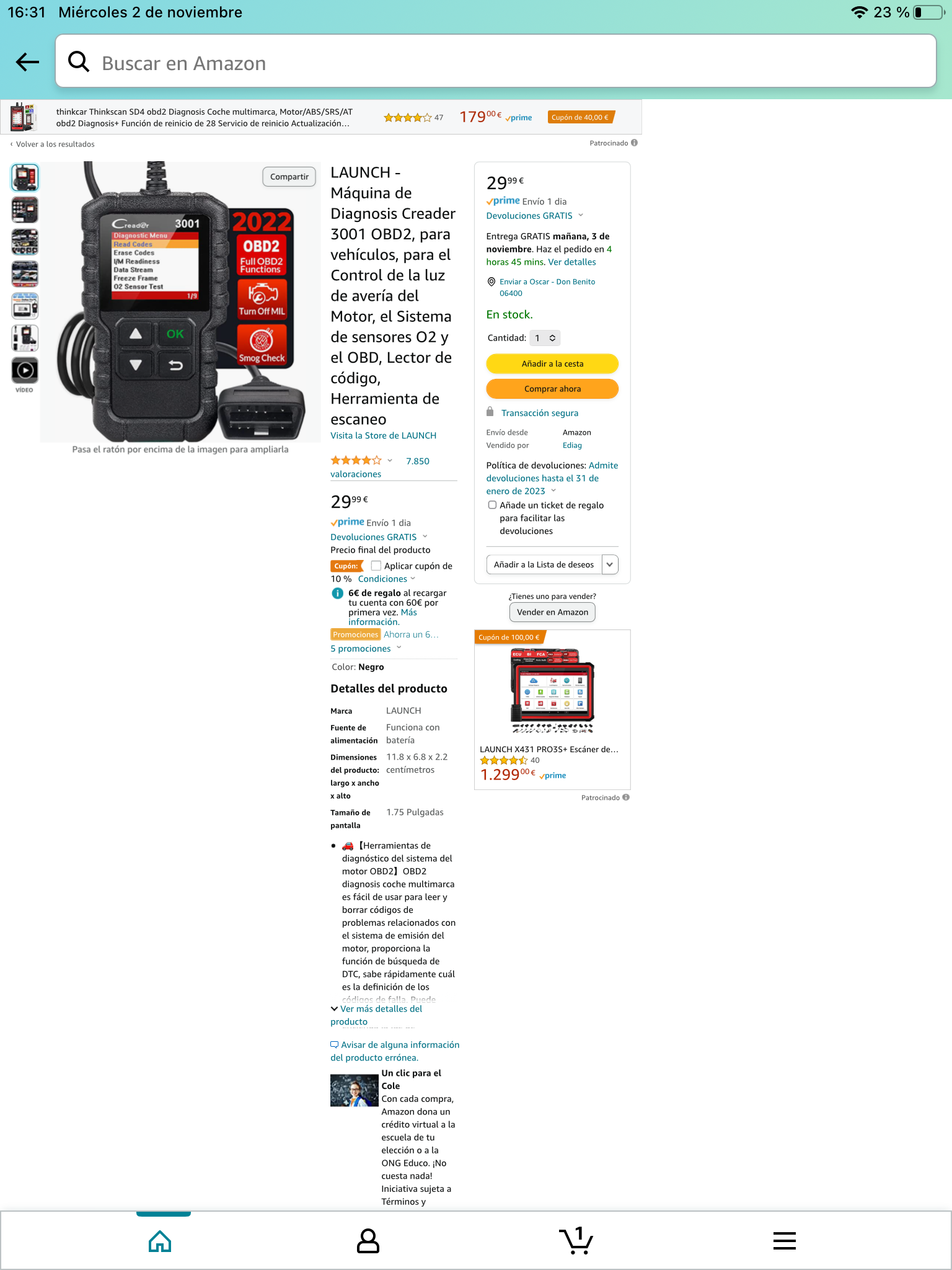Click the Patrocinado info icon at top
The width and height of the screenshot is (952, 1270).
(x=634, y=143)
